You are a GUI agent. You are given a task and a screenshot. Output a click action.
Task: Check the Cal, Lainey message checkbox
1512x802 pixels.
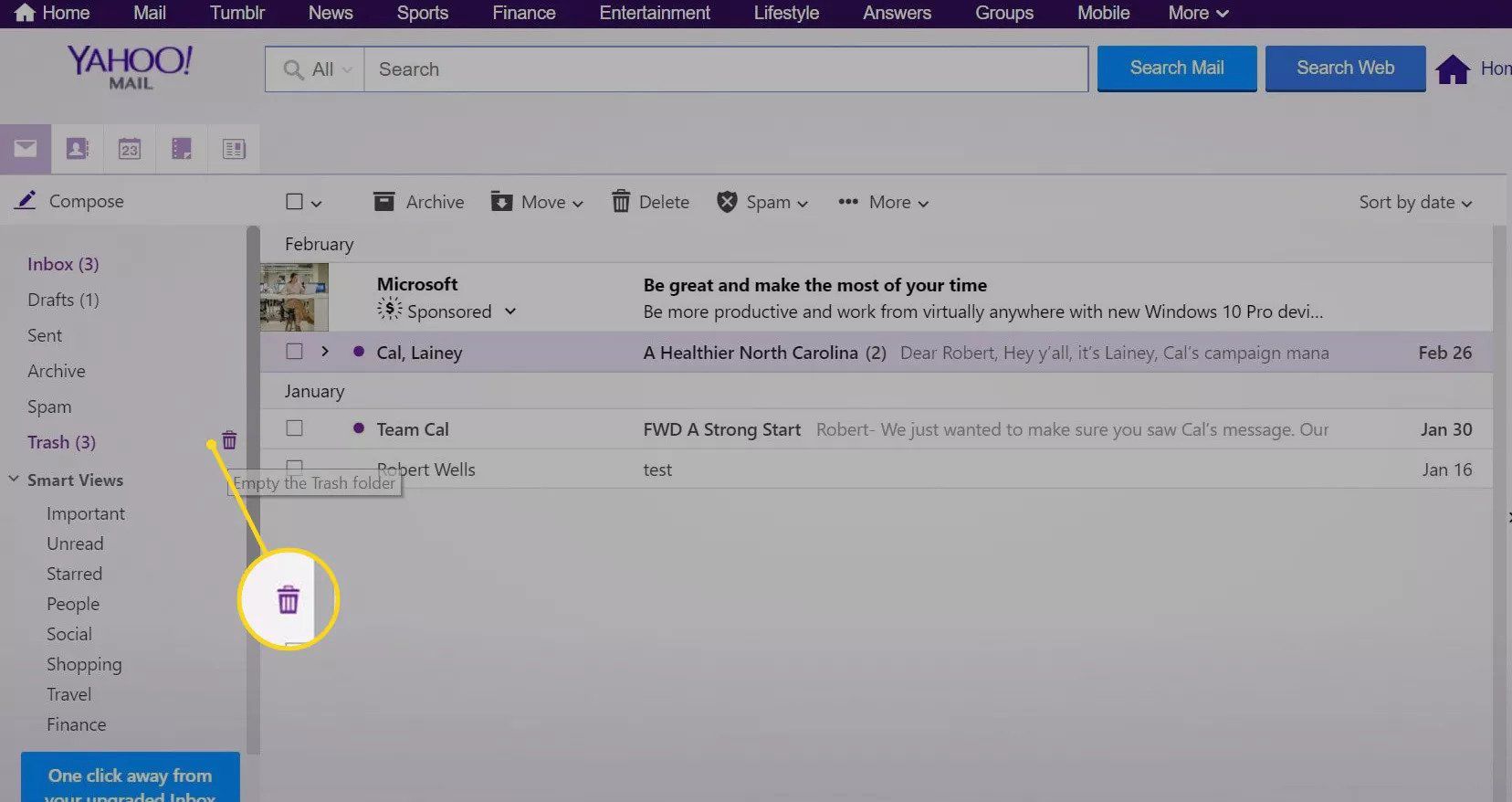point(294,352)
